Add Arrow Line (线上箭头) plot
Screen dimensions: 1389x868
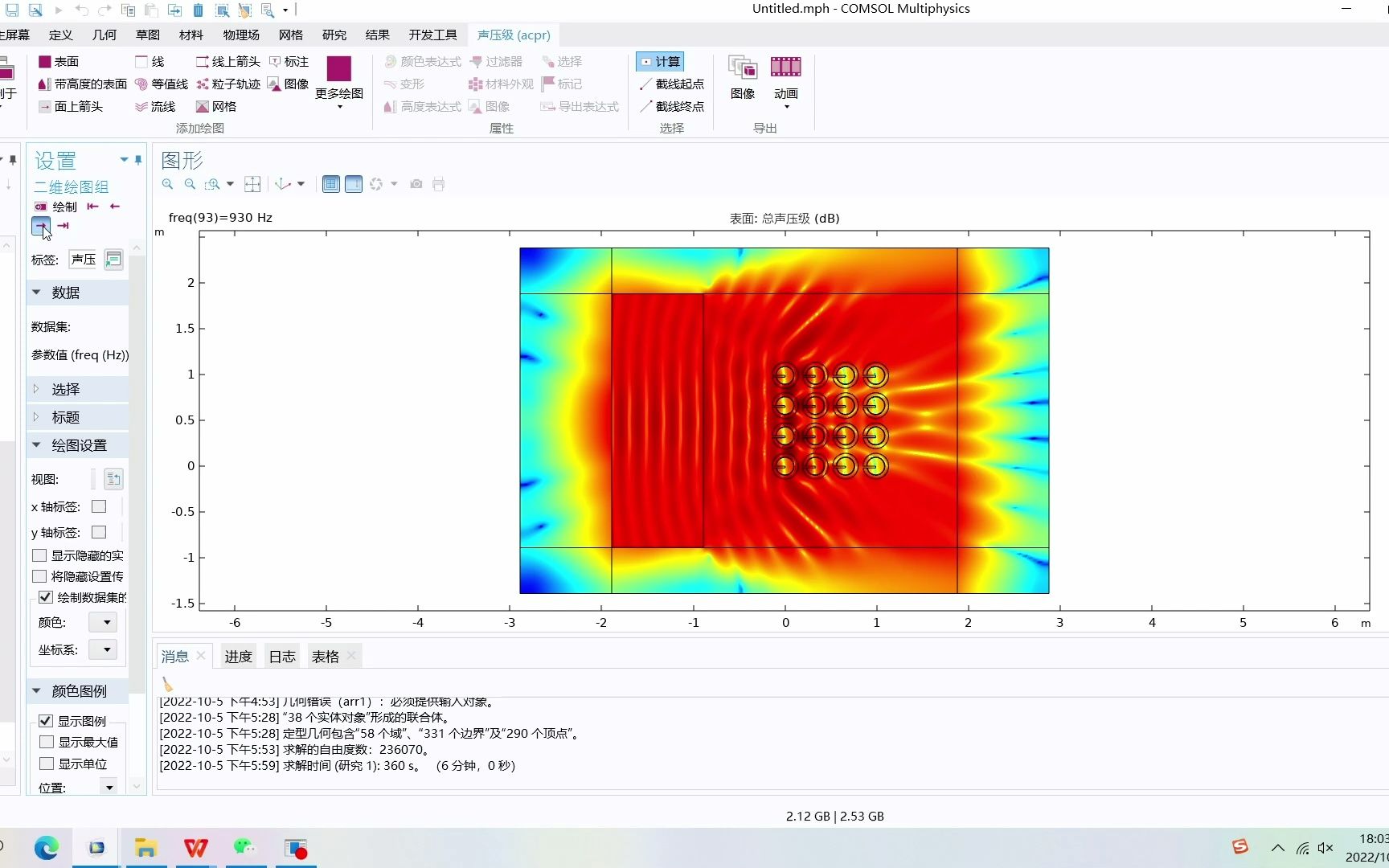coord(228,61)
